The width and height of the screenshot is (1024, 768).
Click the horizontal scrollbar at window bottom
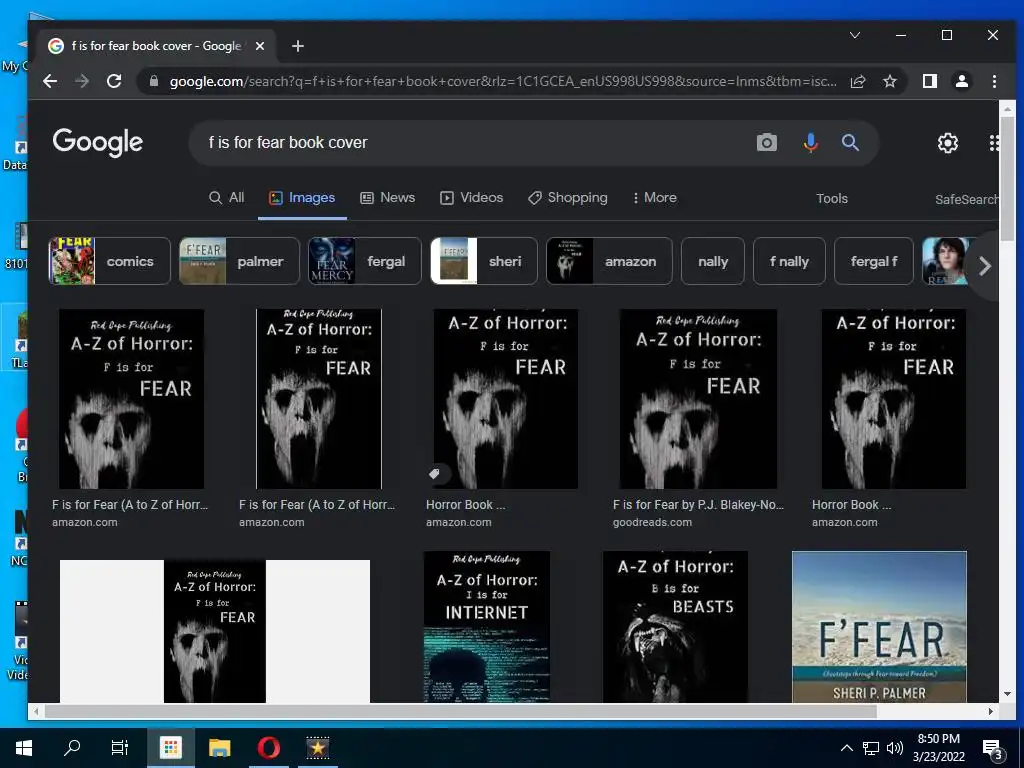(460, 711)
